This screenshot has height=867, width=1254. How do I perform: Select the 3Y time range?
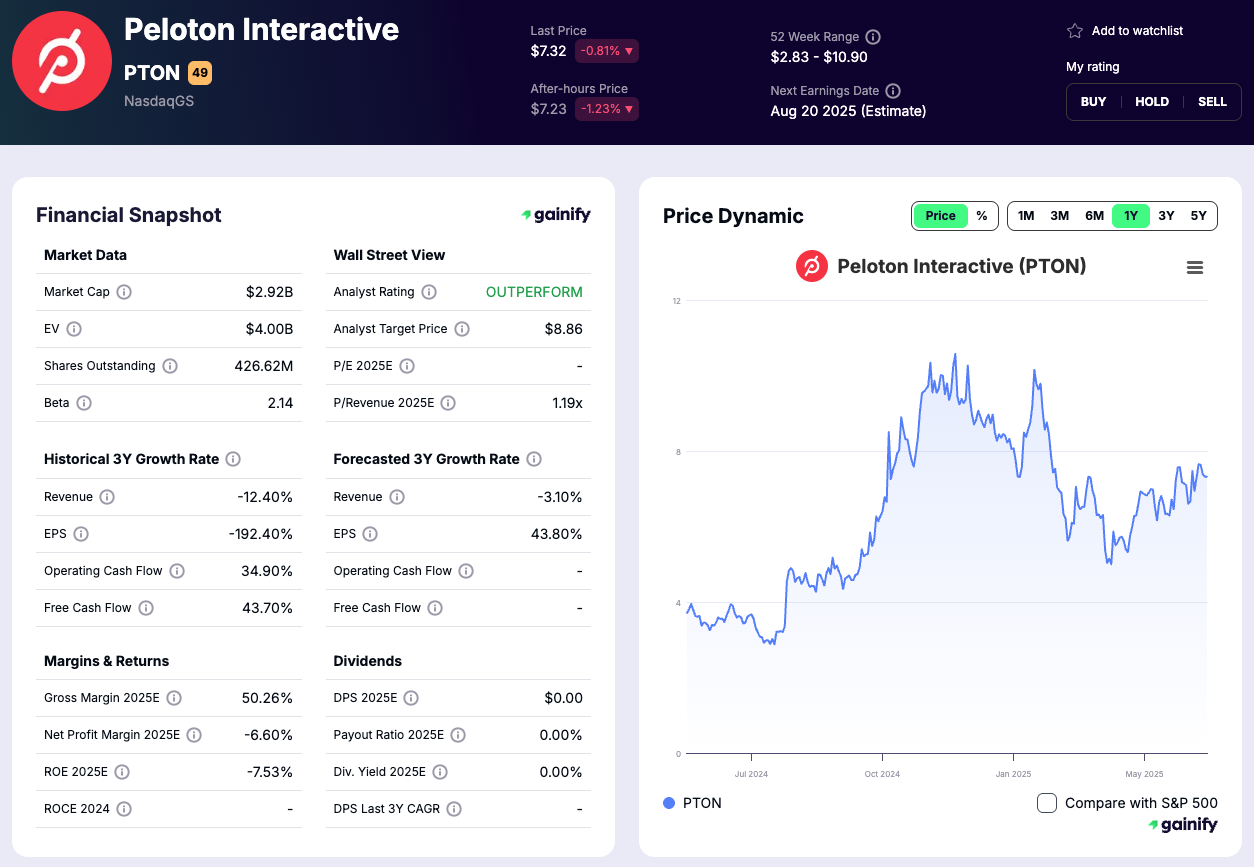click(1166, 216)
